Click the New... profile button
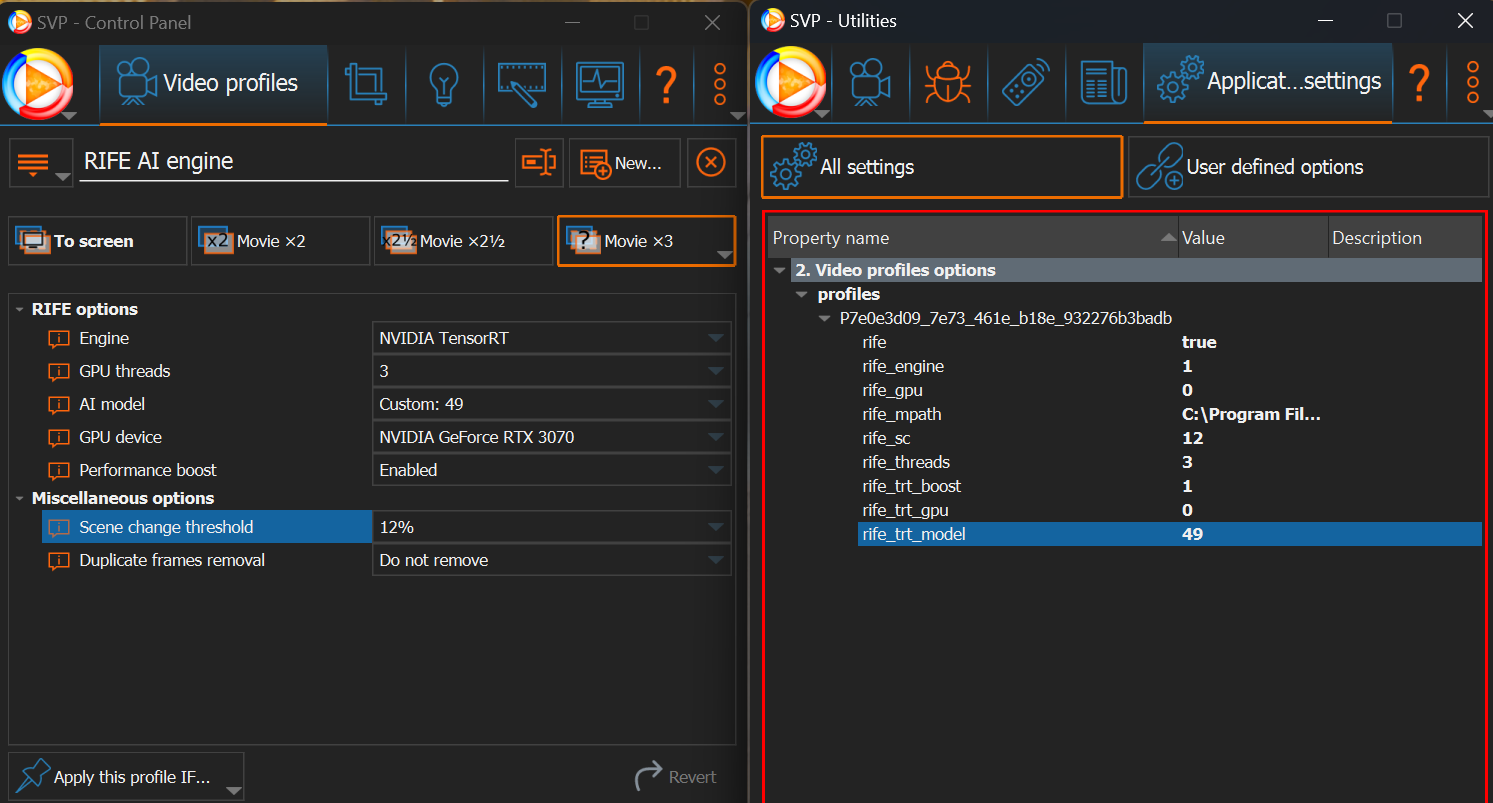This screenshot has width=1493, height=803. coord(624,163)
